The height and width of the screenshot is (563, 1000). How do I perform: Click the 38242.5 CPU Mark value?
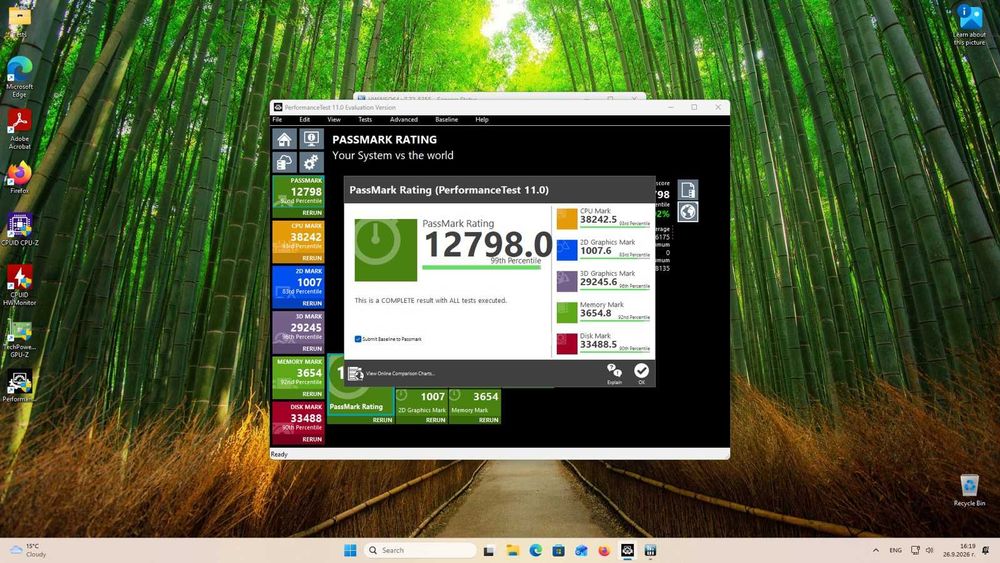tap(598, 219)
